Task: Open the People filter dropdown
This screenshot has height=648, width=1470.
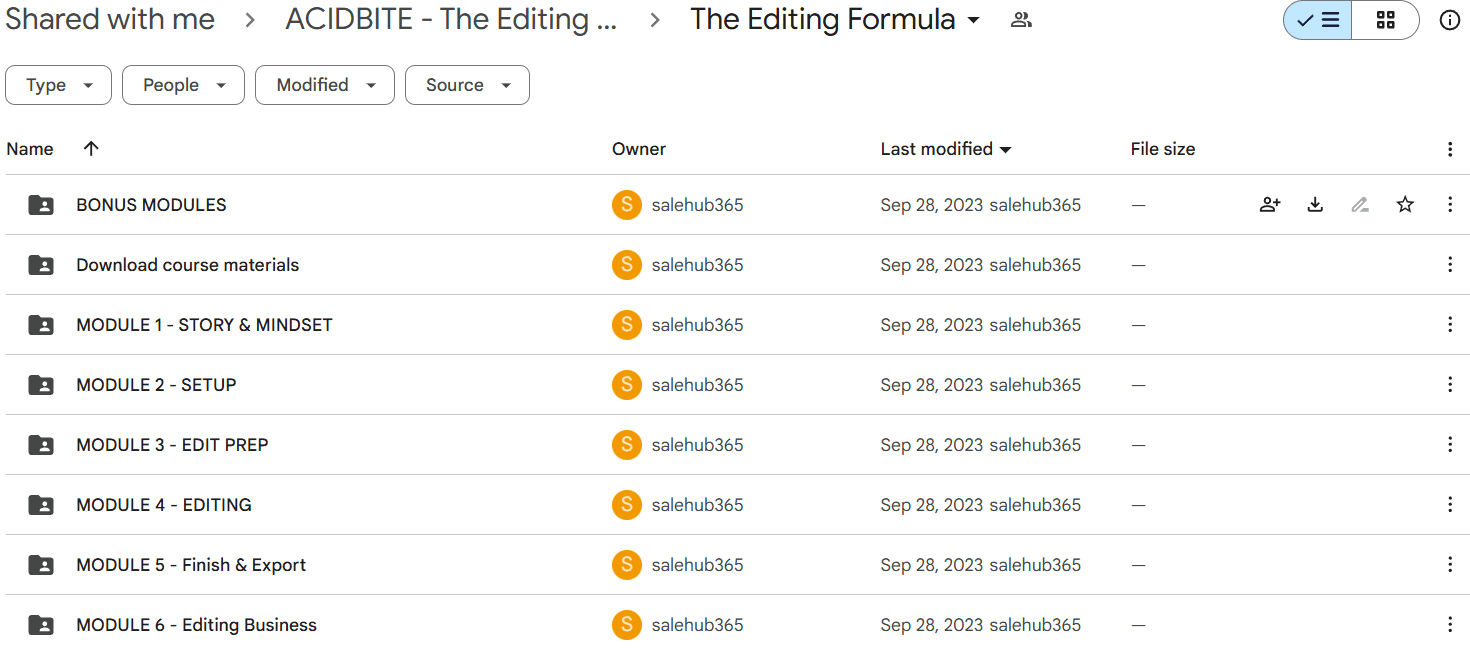Action: click(x=183, y=85)
